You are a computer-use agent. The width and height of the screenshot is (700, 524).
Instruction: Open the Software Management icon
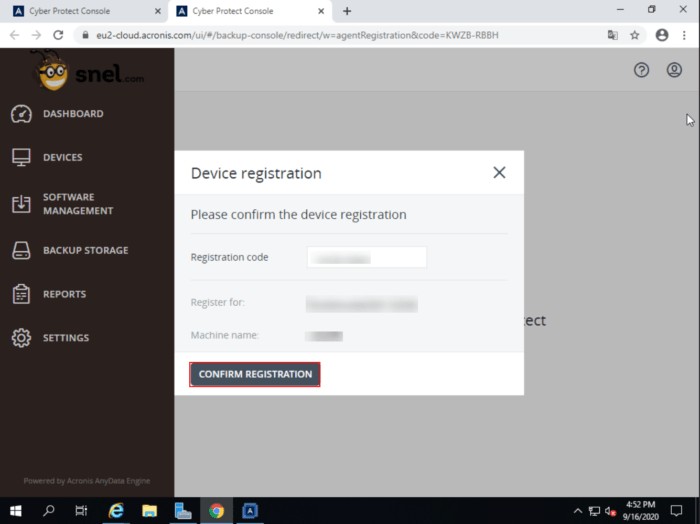[21, 204]
